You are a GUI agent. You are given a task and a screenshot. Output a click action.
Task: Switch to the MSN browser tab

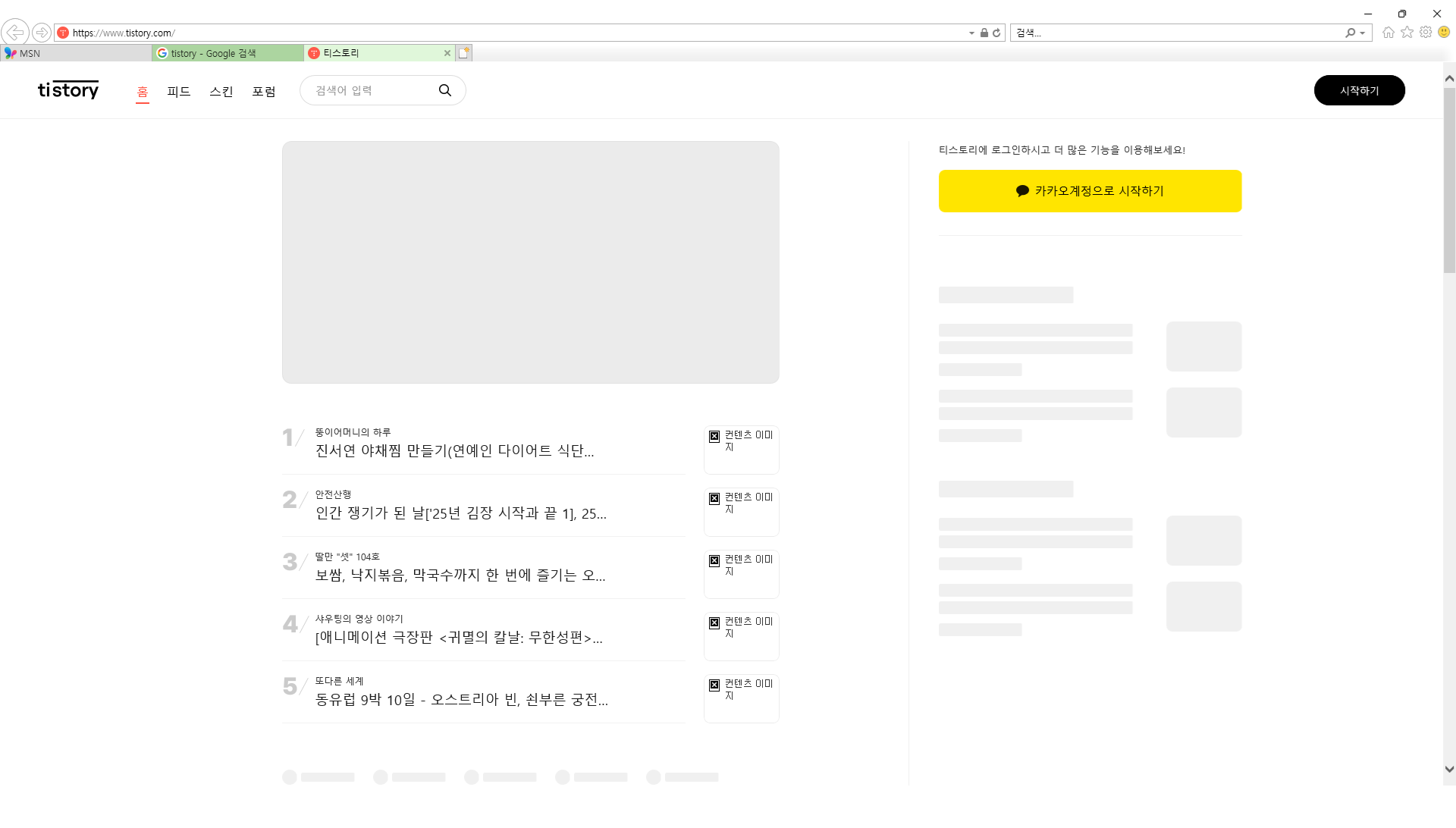click(x=76, y=53)
